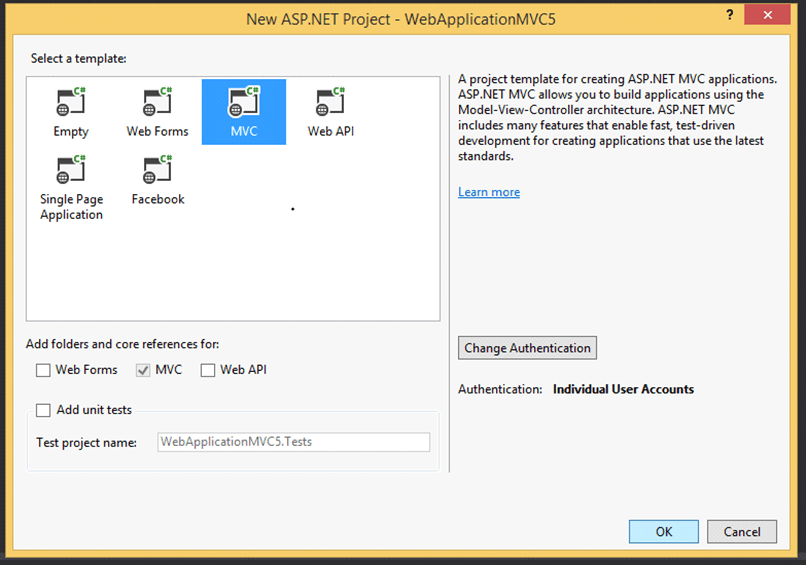Click the 'Add folders and core references for:' label

pyautogui.click(x=122, y=344)
